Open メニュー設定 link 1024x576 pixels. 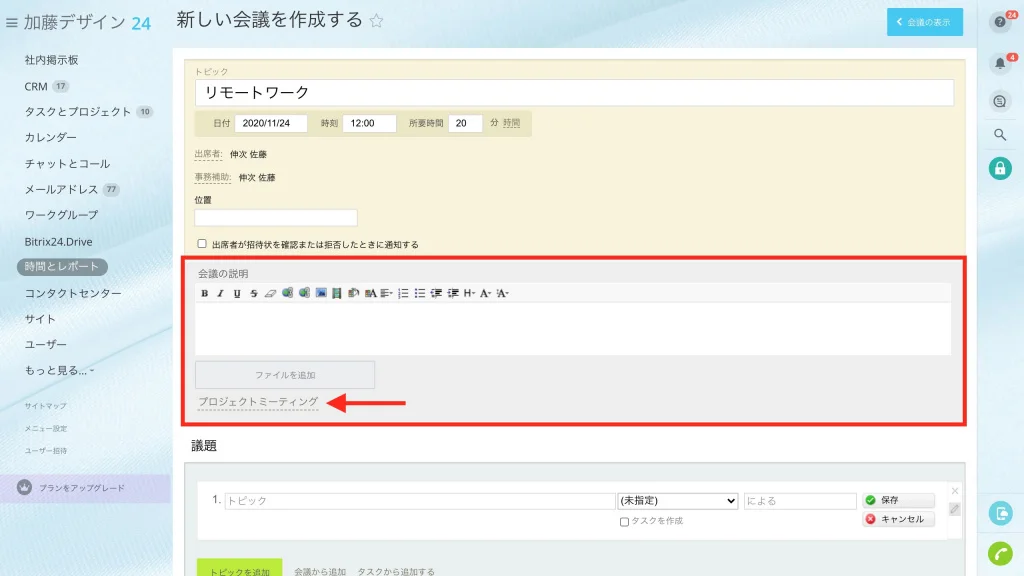pyautogui.click(x=46, y=428)
